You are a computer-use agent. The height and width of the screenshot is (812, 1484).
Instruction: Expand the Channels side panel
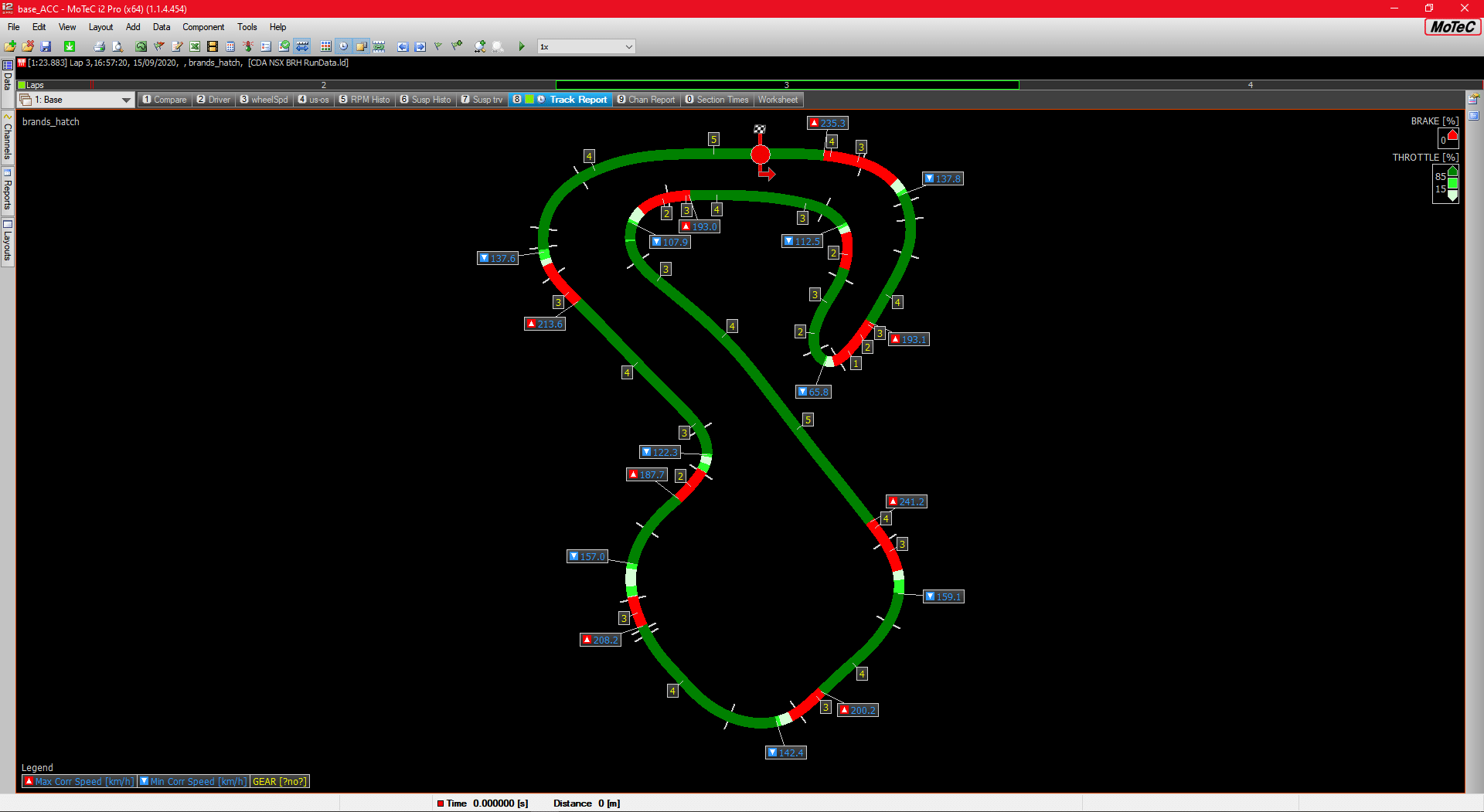(8, 139)
